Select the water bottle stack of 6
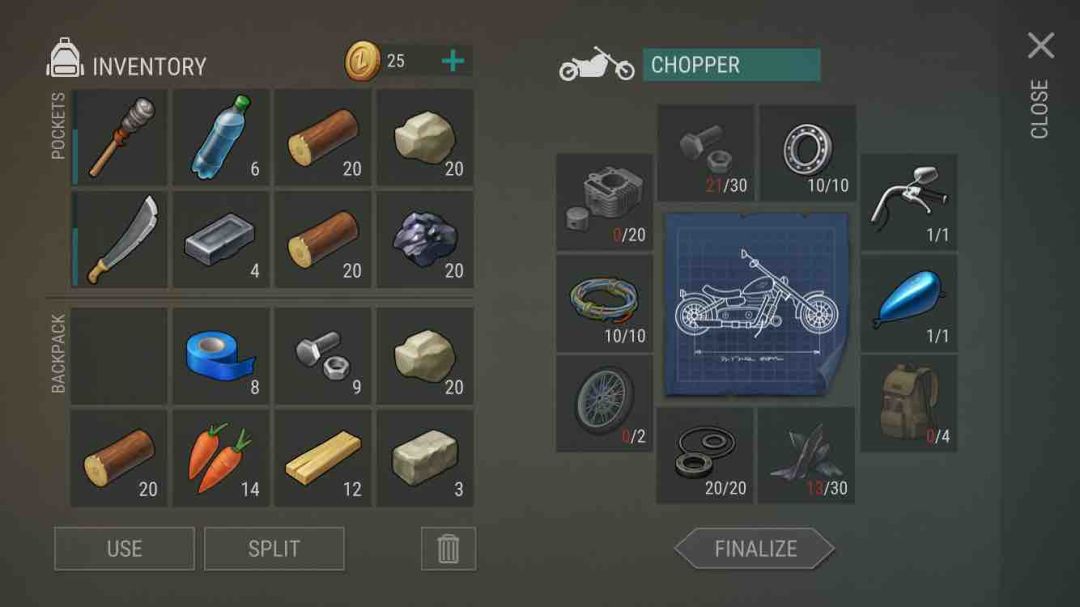Viewport: 1080px width, 607px height. pyautogui.click(x=220, y=137)
